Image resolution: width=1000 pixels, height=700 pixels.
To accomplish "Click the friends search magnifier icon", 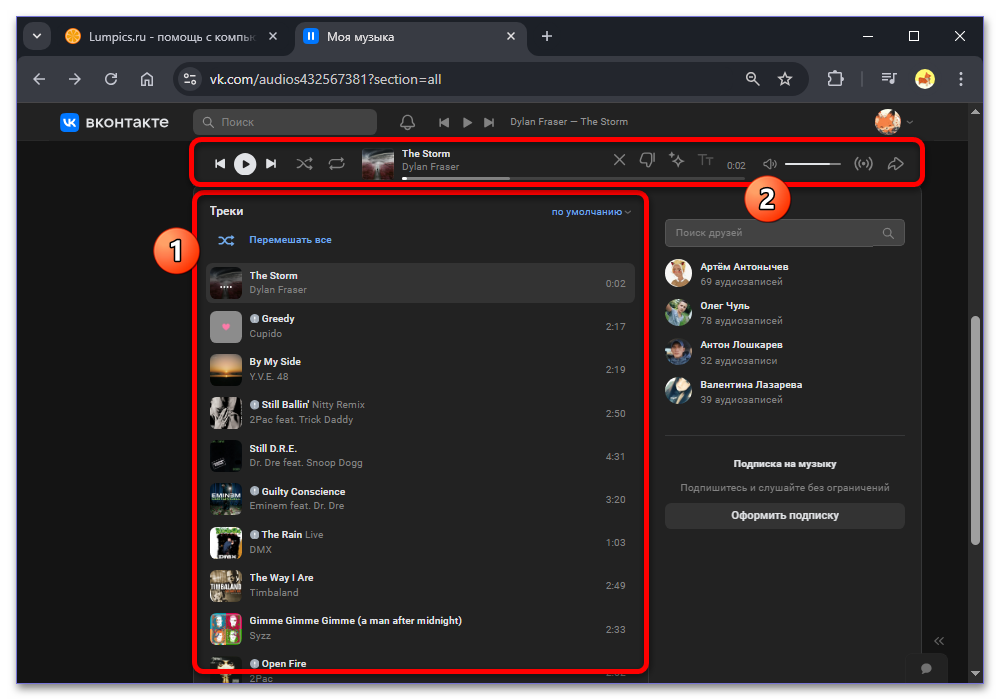I will [888, 233].
